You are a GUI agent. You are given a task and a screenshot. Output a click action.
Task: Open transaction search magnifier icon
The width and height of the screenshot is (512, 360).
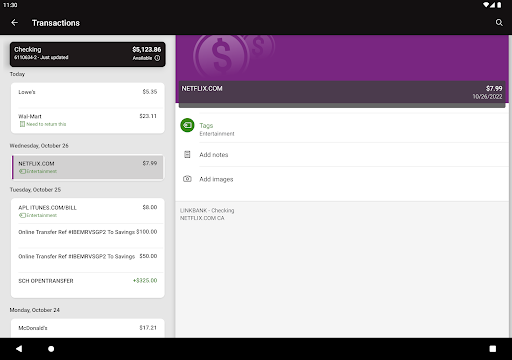click(499, 23)
